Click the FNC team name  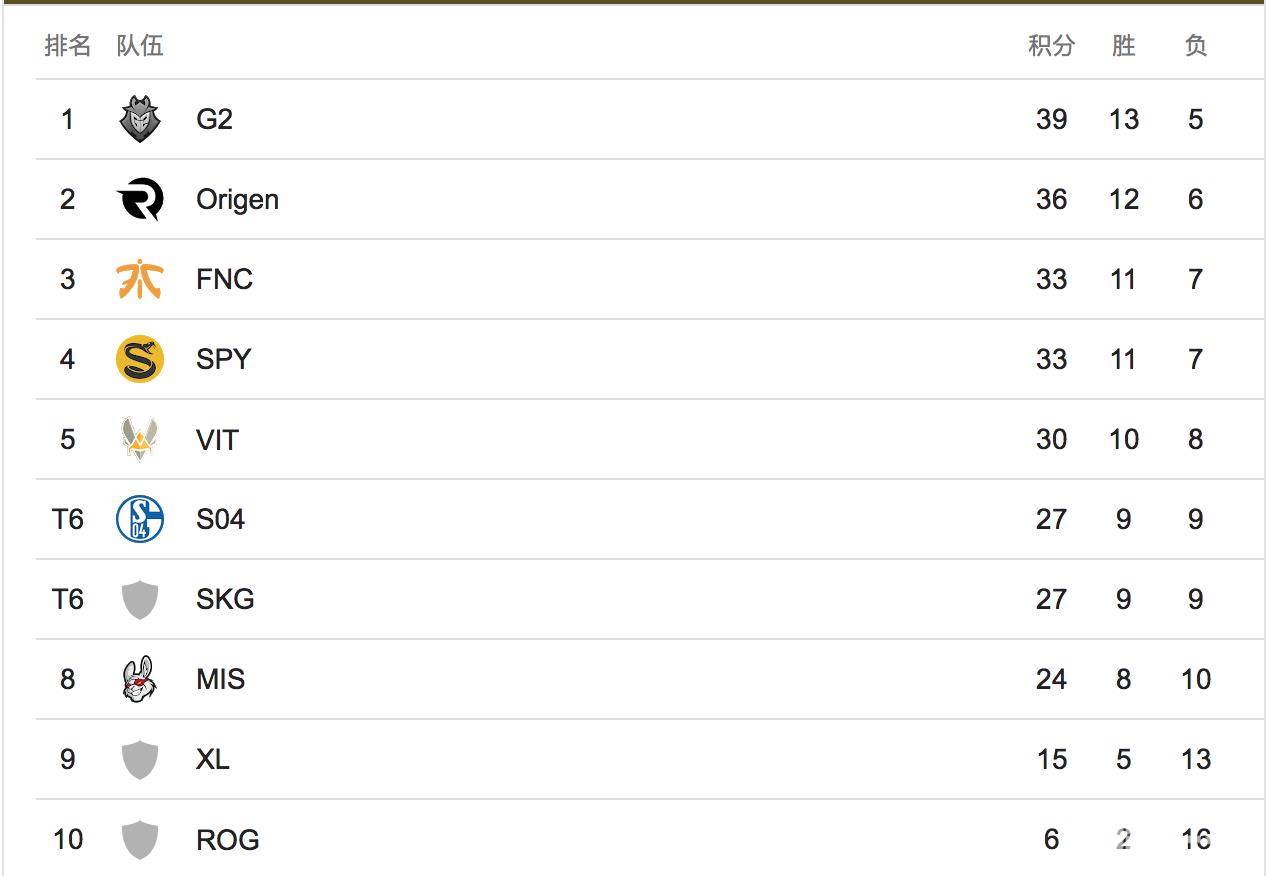coord(224,279)
